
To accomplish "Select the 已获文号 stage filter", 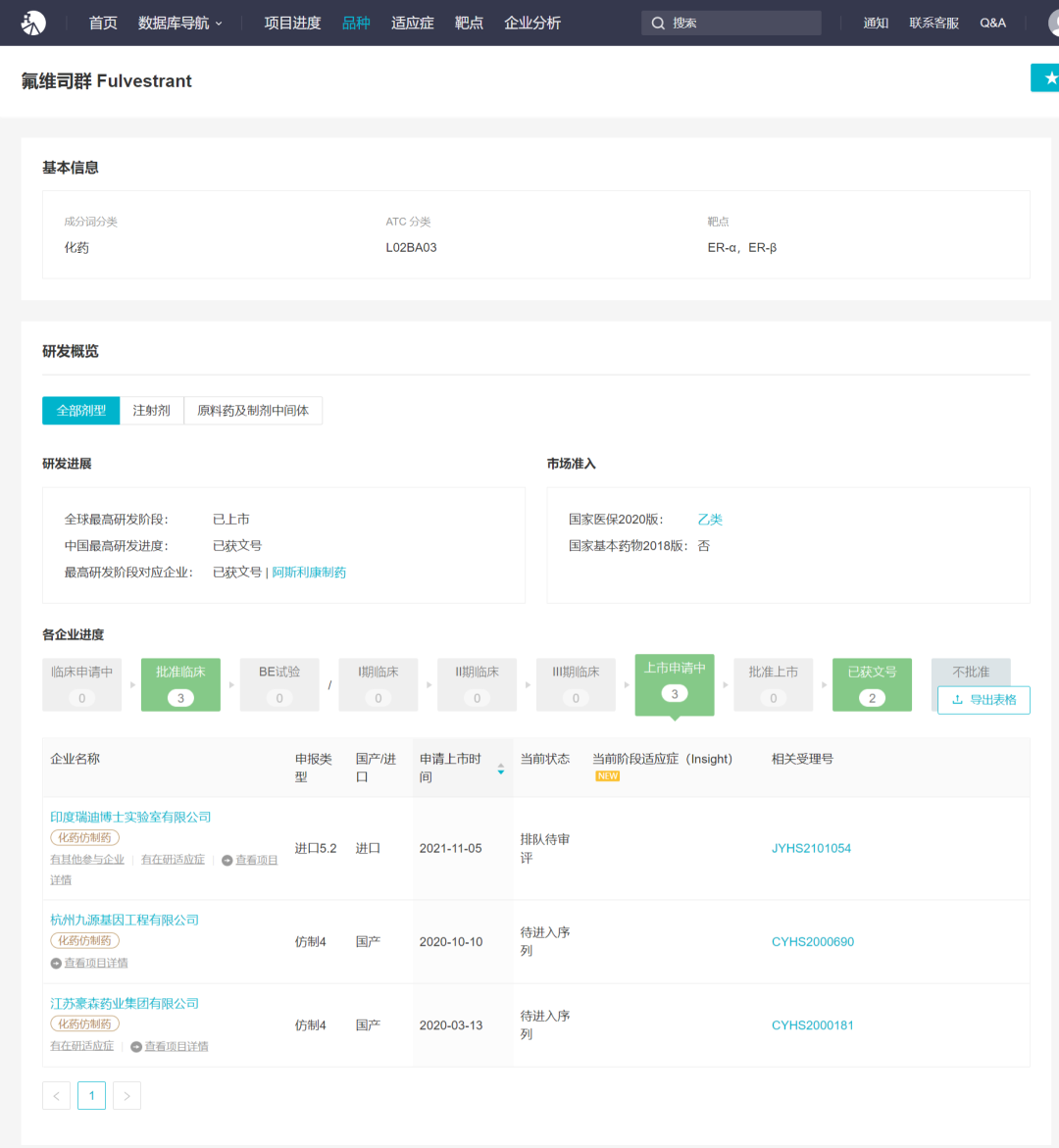I will (872, 684).
